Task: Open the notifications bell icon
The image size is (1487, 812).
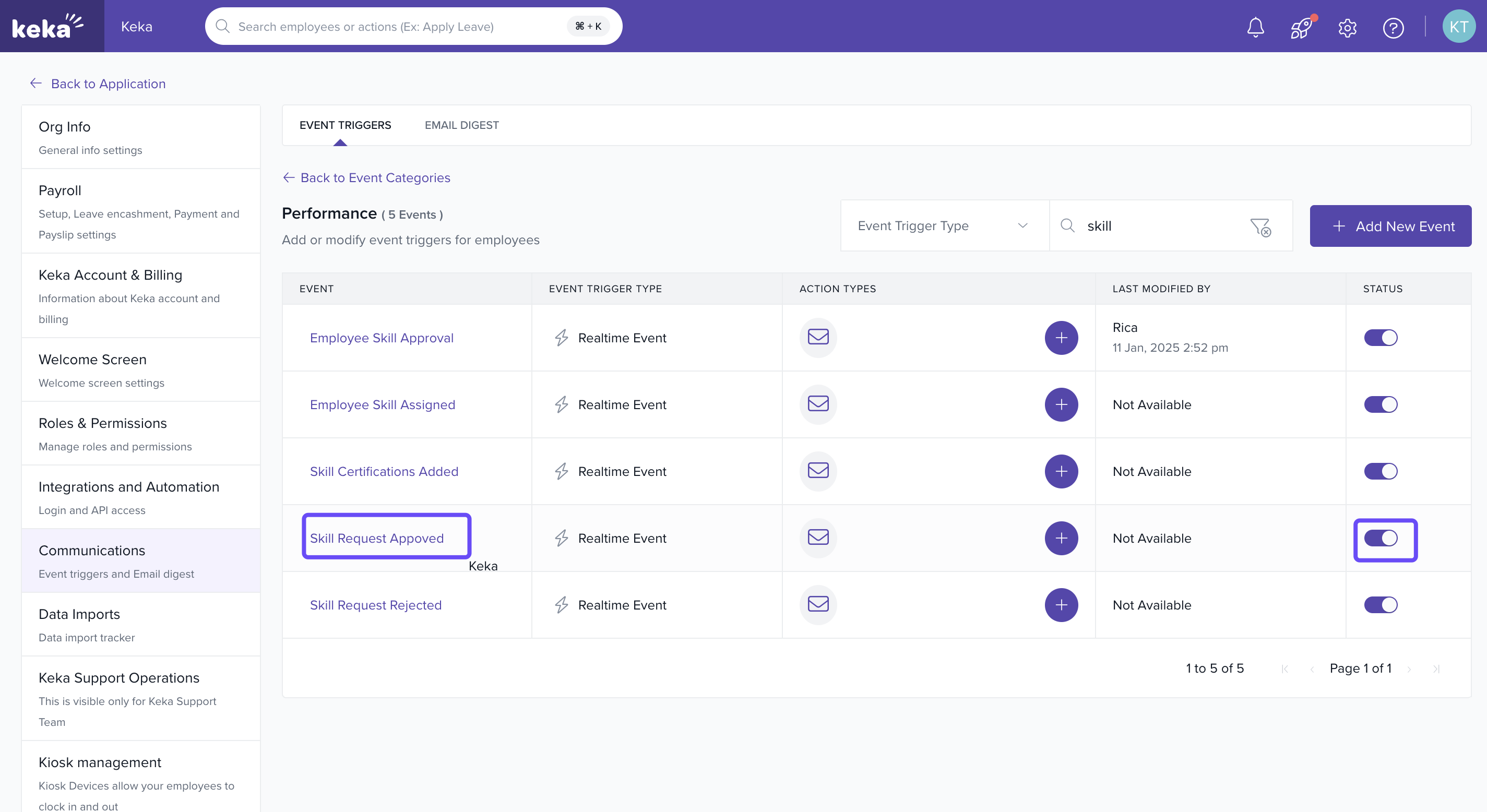Action: (x=1255, y=27)
